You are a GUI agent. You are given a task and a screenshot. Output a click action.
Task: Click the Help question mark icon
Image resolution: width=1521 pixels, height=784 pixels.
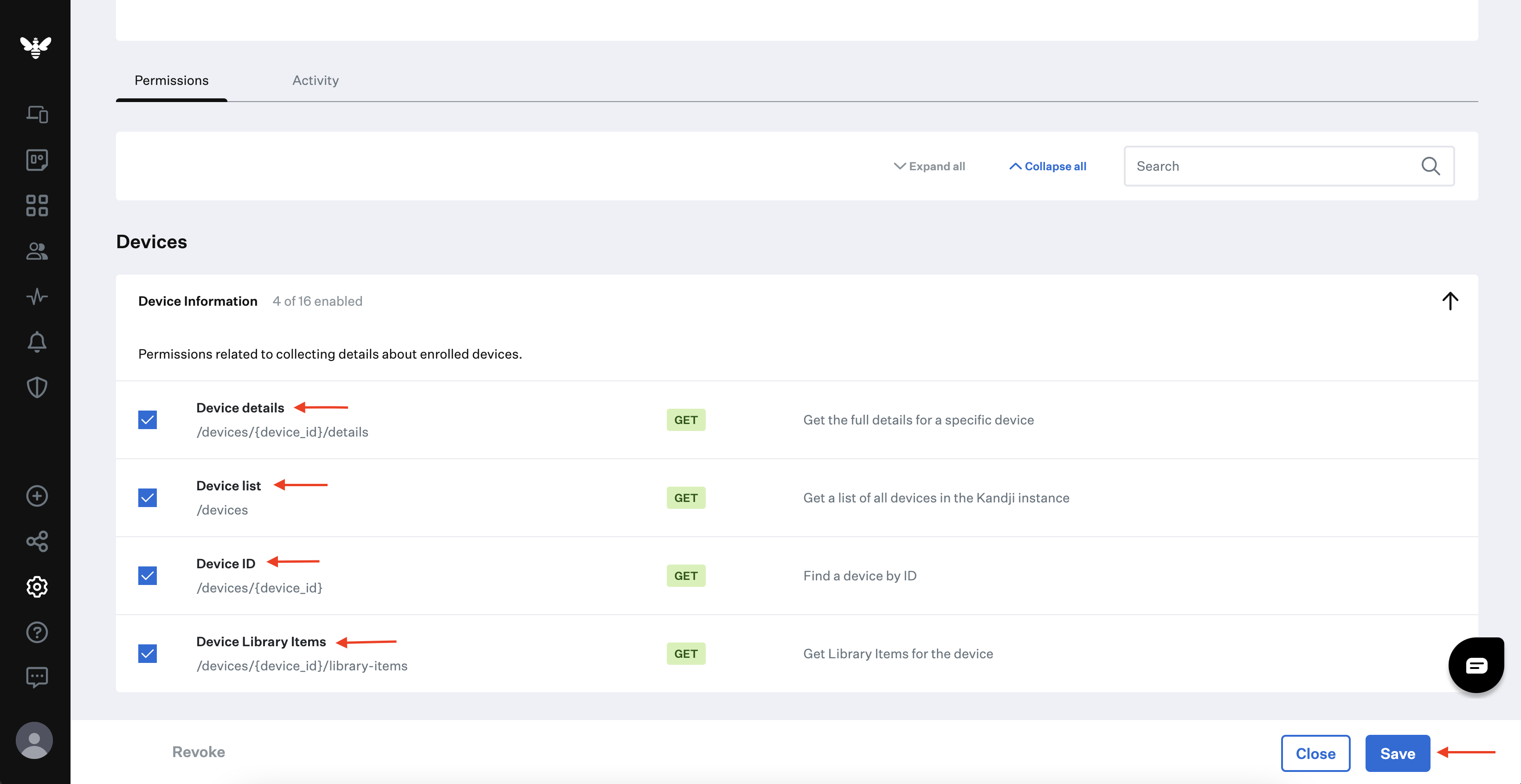click(37, 632)
